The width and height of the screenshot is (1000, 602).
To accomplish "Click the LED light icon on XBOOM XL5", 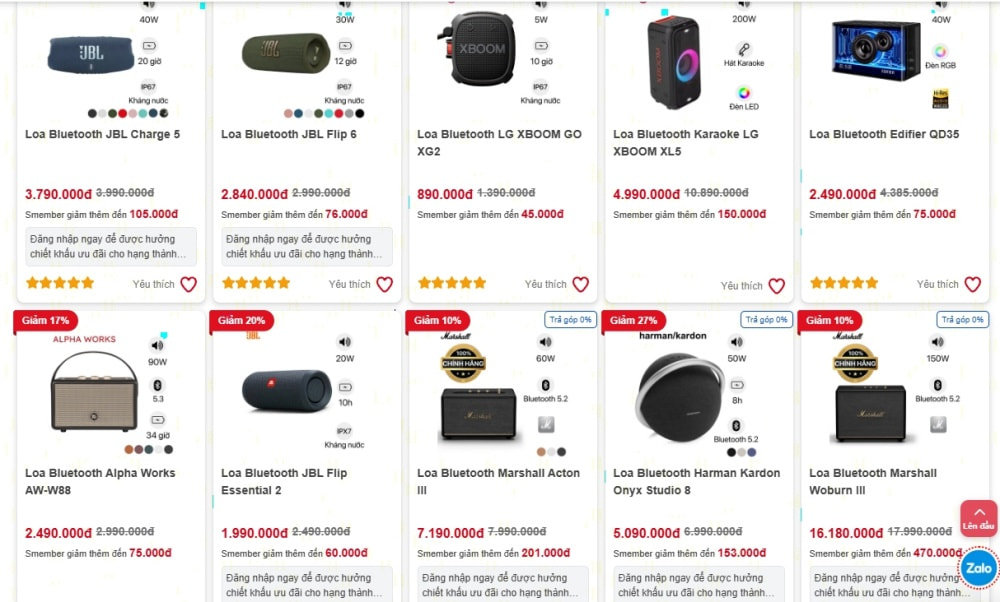I will [744, 93].
